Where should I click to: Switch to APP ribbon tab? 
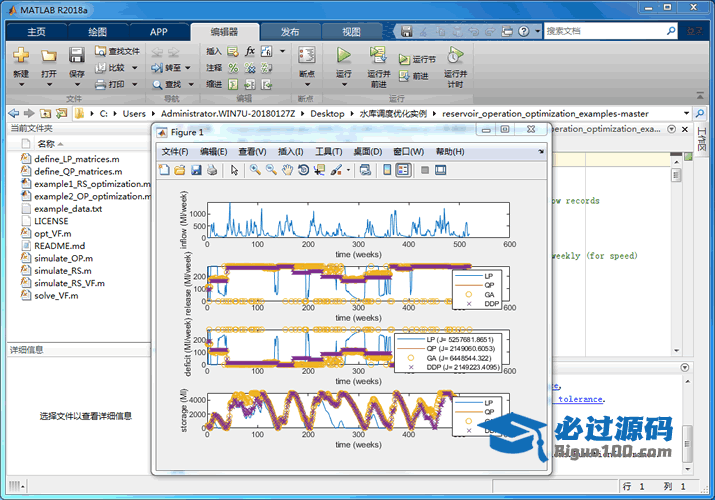[159, 32]
